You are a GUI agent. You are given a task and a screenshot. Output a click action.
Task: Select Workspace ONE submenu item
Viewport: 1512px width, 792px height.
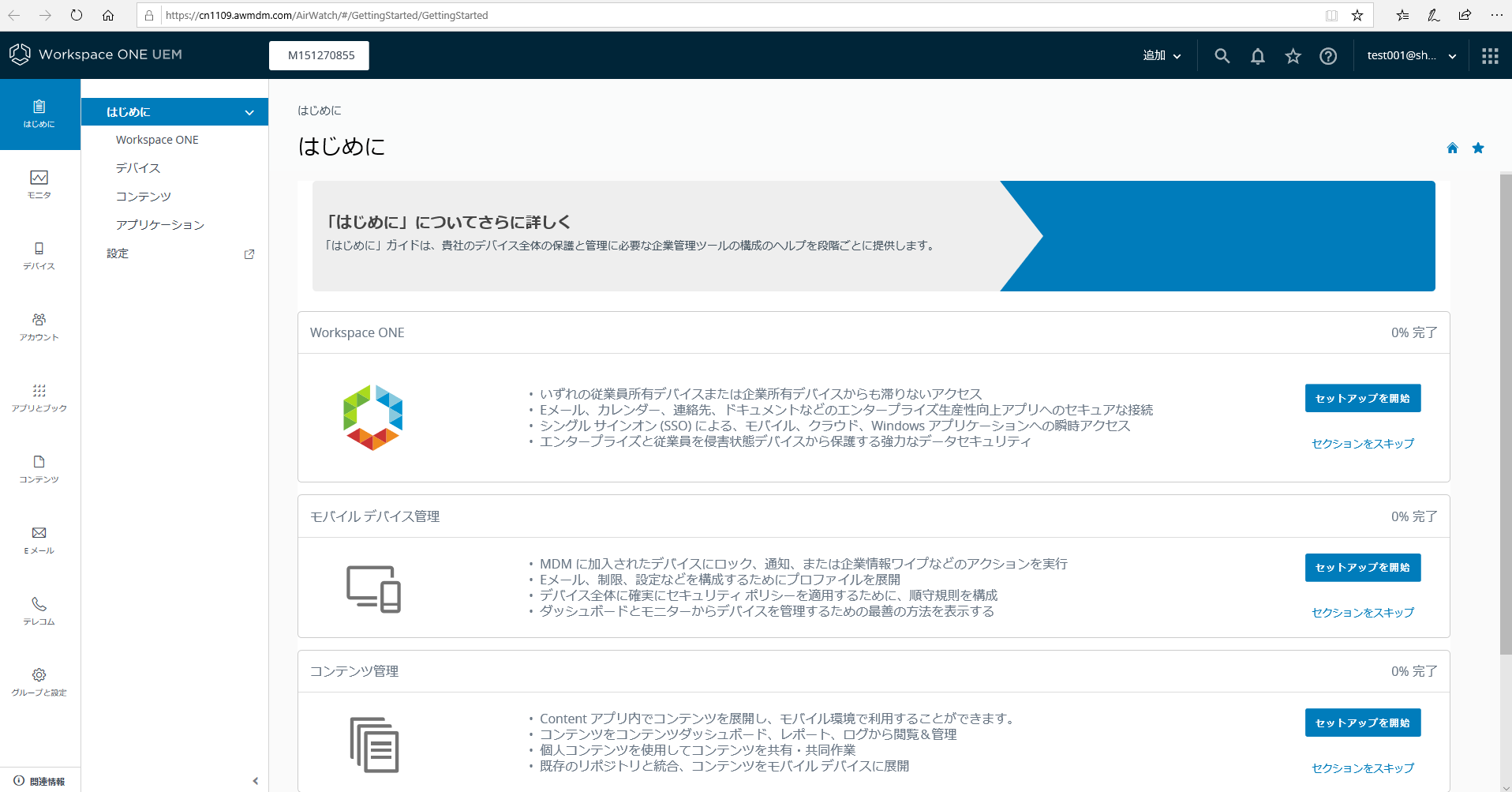pos(157,140)
